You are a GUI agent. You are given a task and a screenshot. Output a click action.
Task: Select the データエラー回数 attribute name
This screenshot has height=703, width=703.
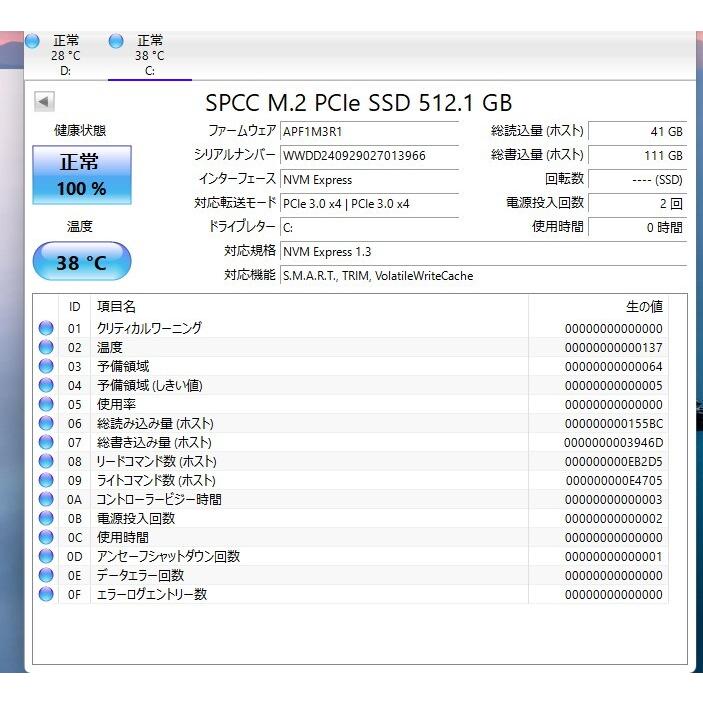(140, 576)
